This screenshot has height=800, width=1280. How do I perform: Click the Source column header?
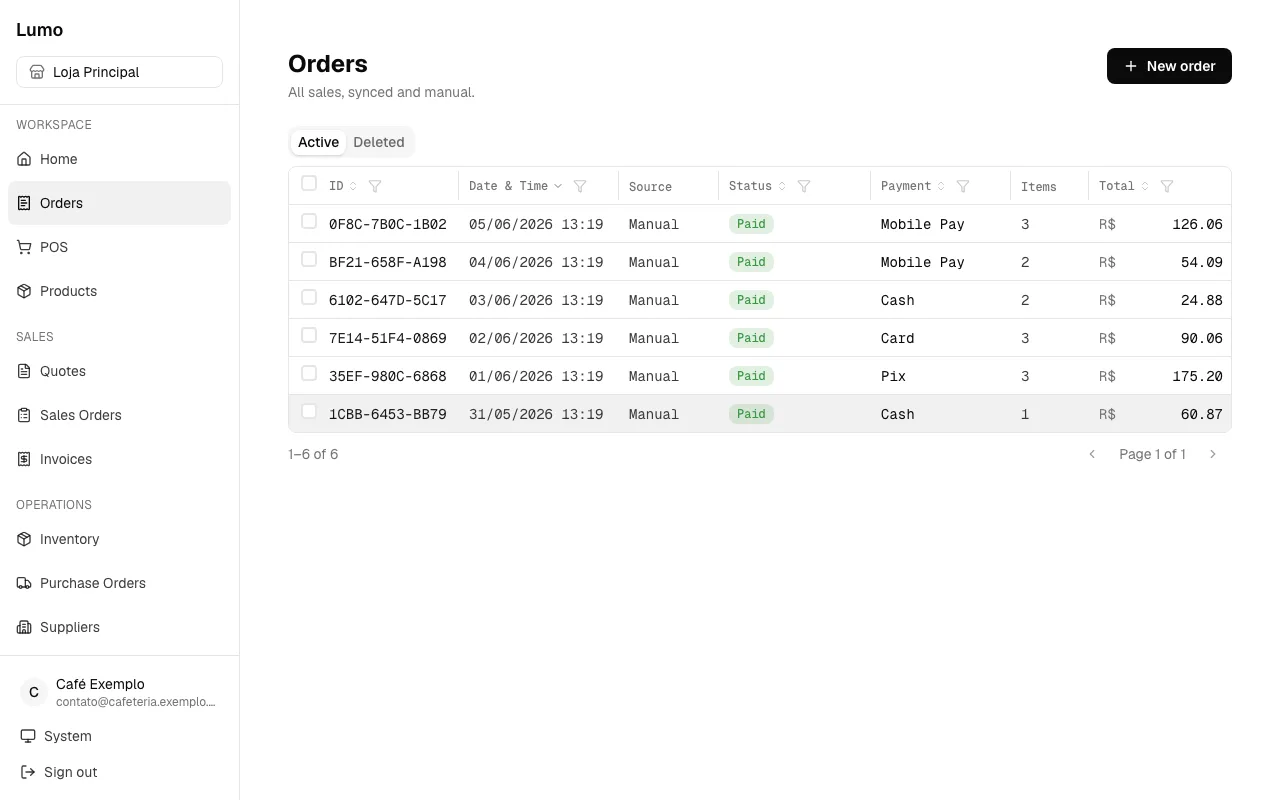[x=650, y=187]
